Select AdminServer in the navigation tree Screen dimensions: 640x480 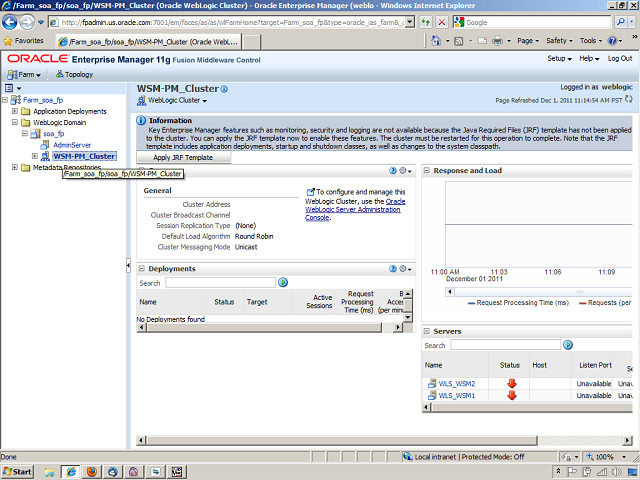coord(72,145)
